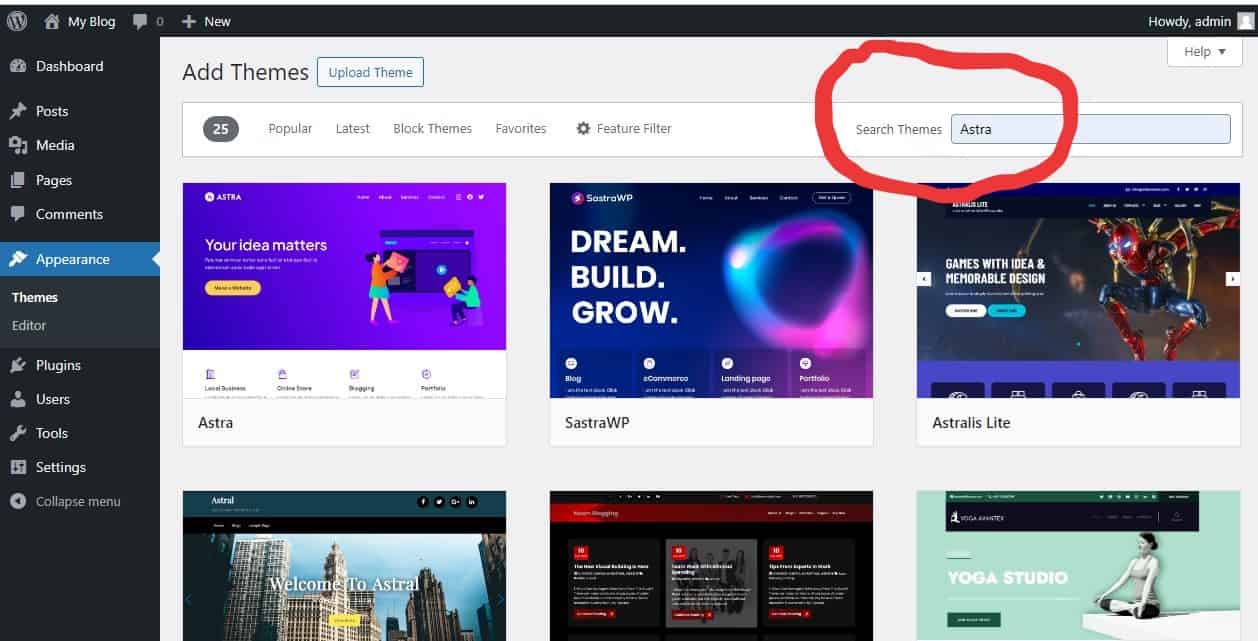Viewport: 1258px width, 641px height.
Task: Select the Appearance menu item
Action: (80, 259)
